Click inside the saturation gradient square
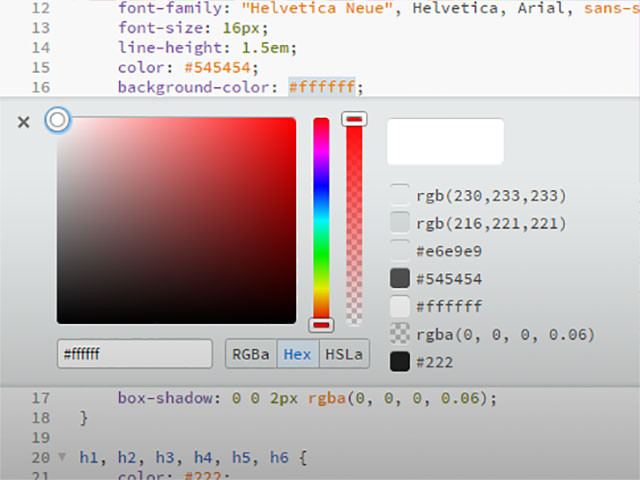Screen dimensions: 640x480 click(176, 220)
